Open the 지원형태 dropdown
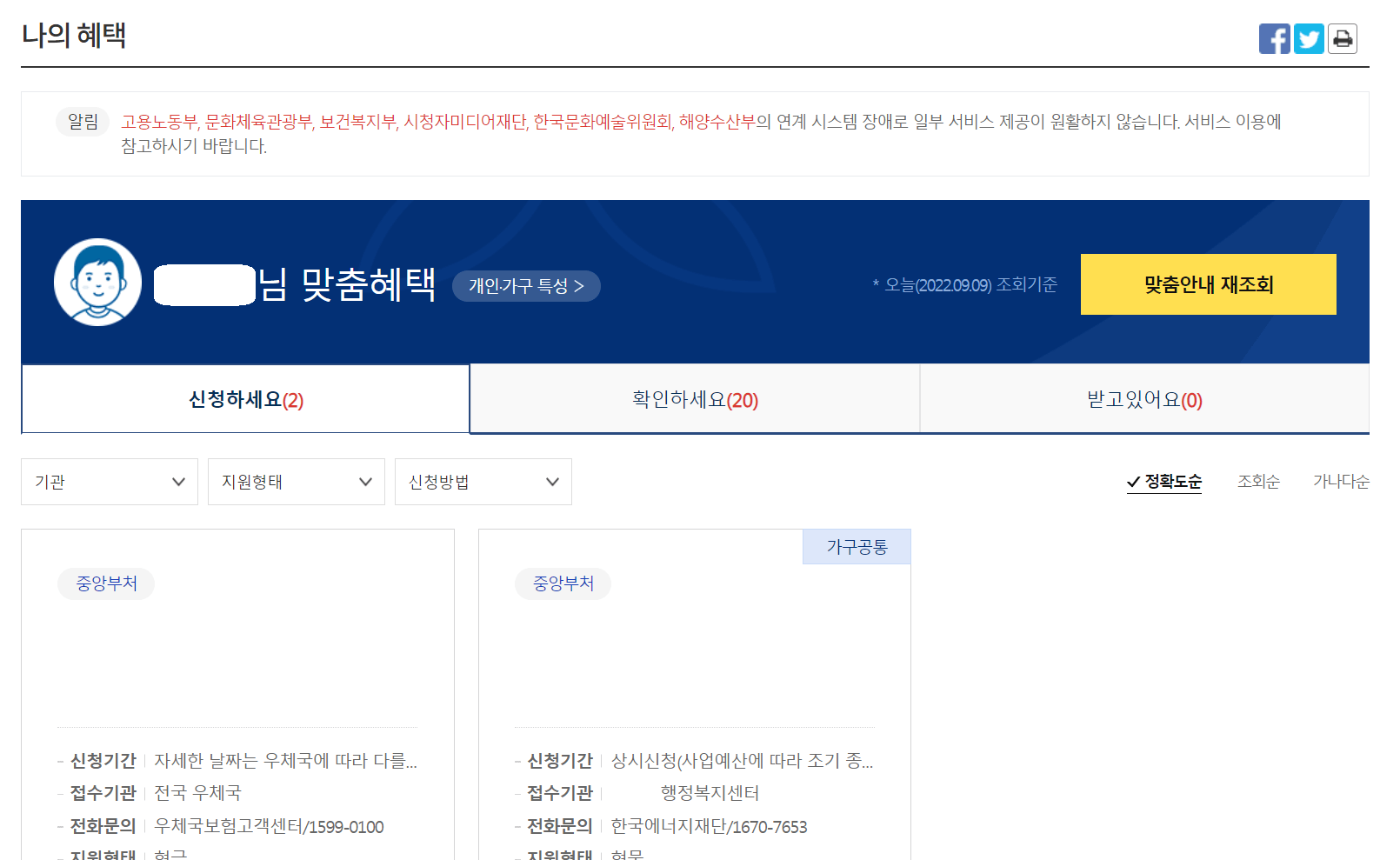 297,482
